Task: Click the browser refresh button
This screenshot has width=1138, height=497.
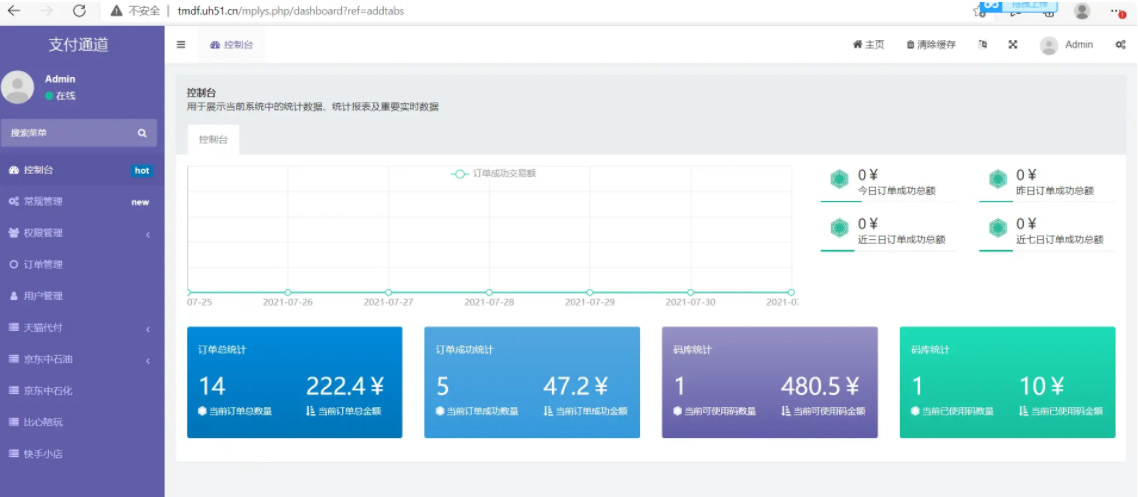Action: [x=79, y=11]
